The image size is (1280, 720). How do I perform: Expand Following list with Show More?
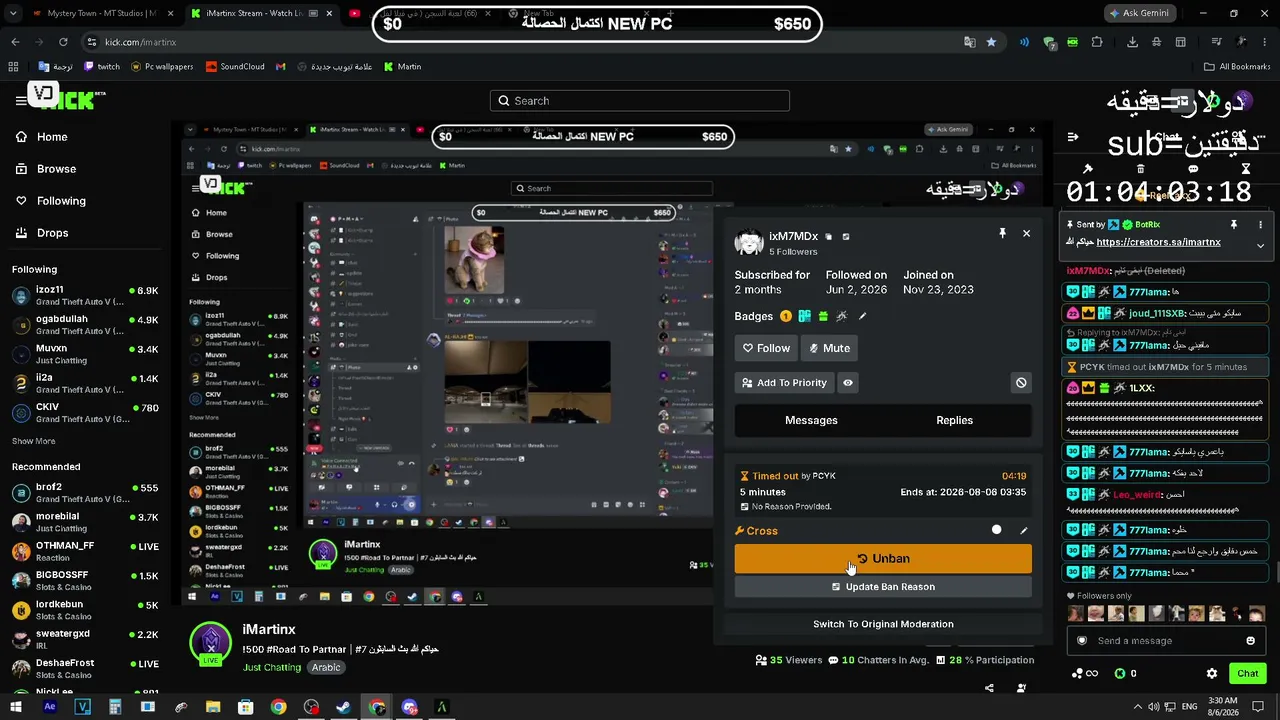[33, 441]
